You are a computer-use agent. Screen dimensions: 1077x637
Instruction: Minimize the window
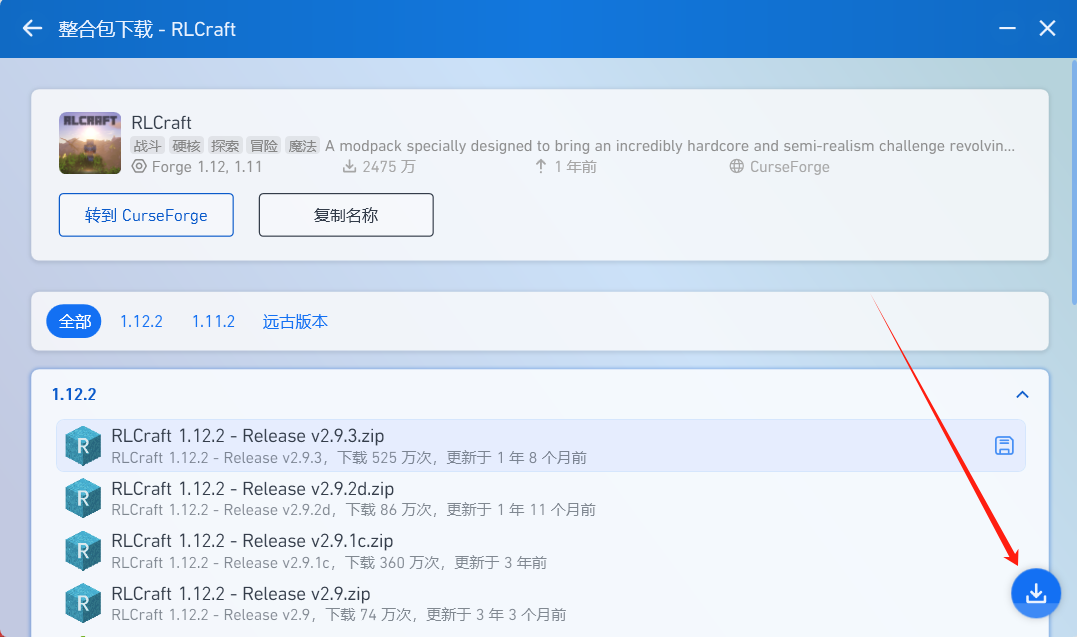[x=1007, y=28]
